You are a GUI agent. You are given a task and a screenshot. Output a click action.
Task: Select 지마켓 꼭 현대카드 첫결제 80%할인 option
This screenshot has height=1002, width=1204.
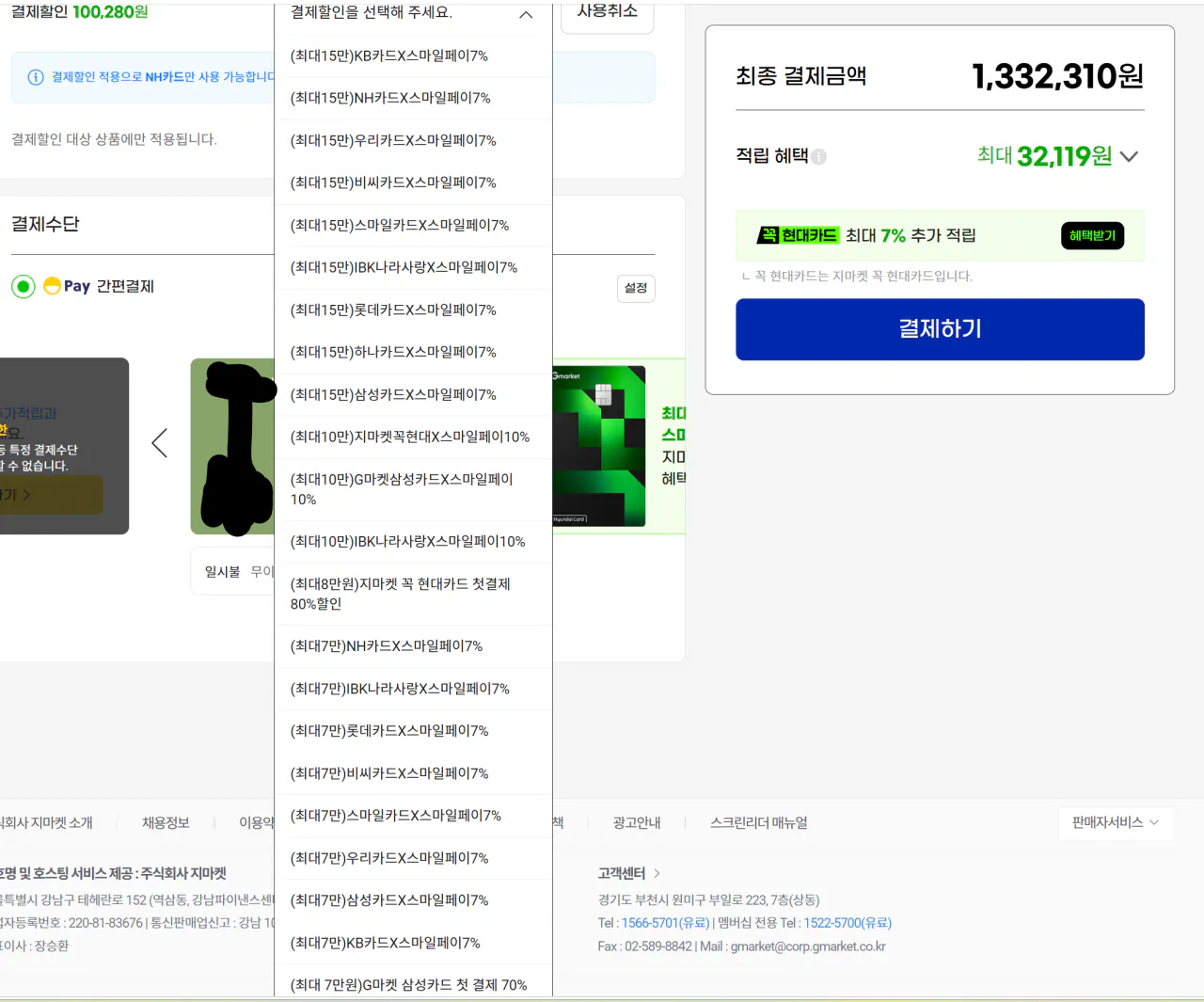coord(413,594)
